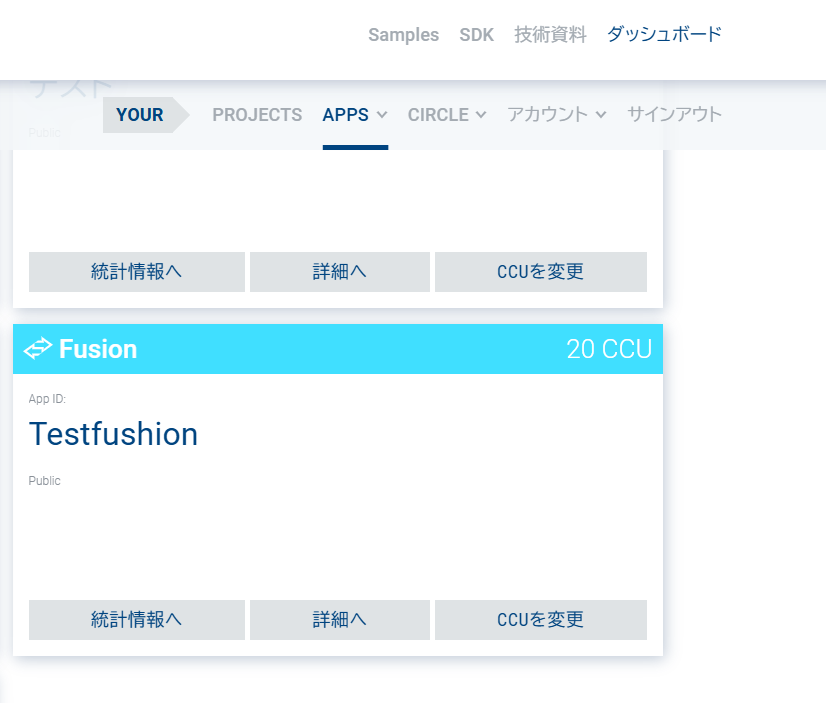
Task: Click CCUを変更 on the Fusion card
Action: point(541,620)
